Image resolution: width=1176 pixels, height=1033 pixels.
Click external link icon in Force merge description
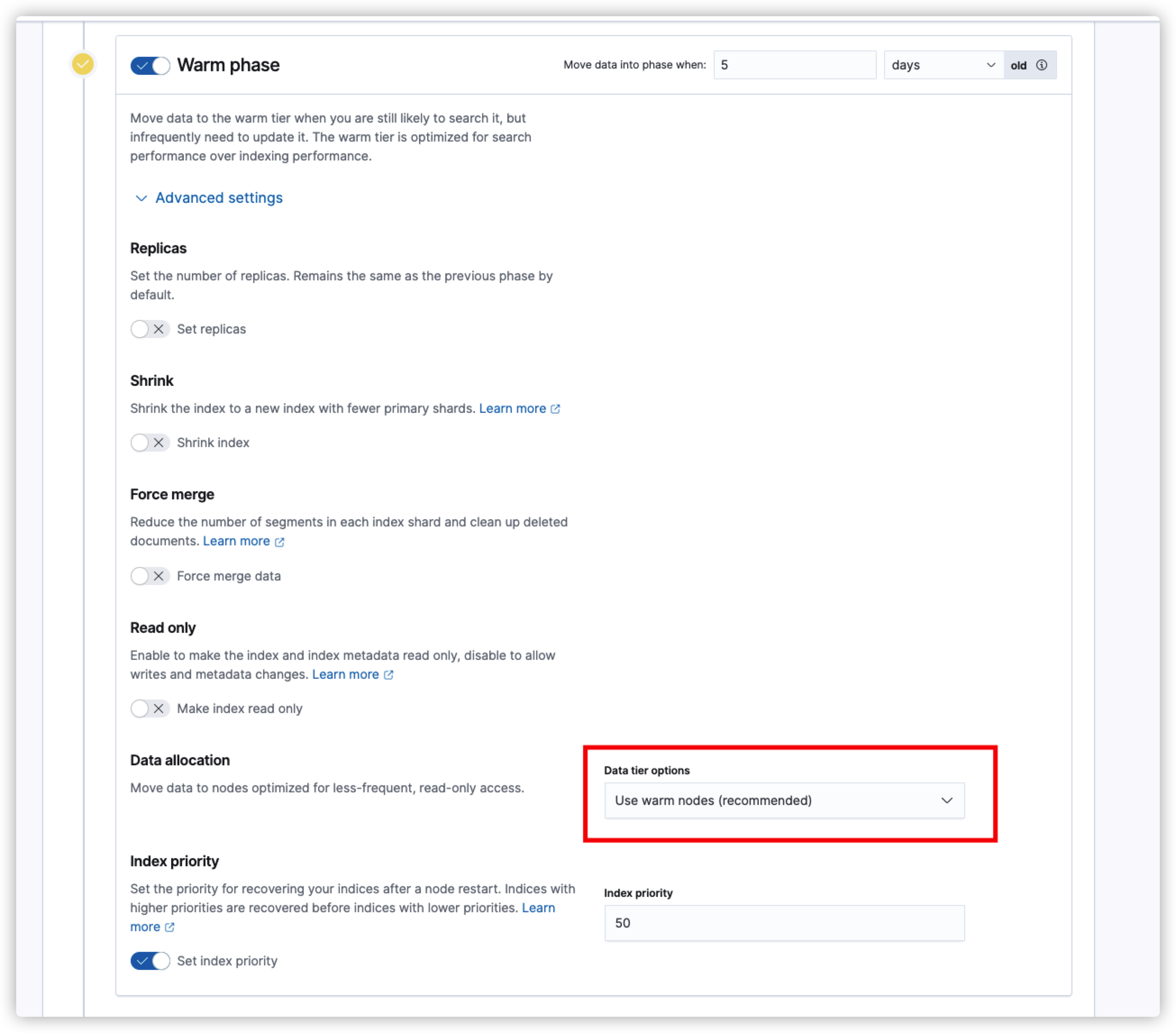coord(280,542)
